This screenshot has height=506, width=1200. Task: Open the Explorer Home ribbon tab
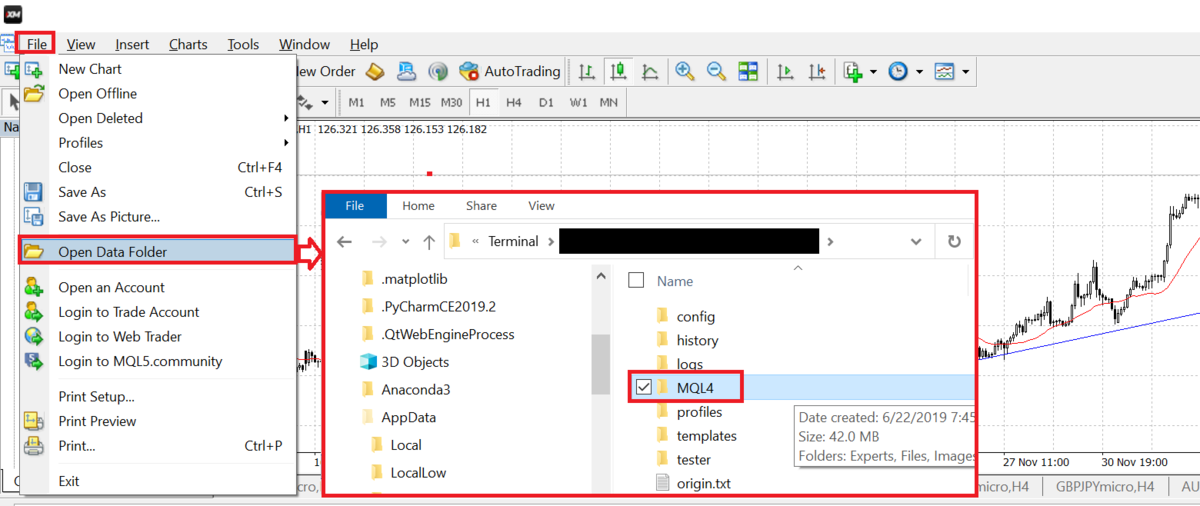[418, 206]
